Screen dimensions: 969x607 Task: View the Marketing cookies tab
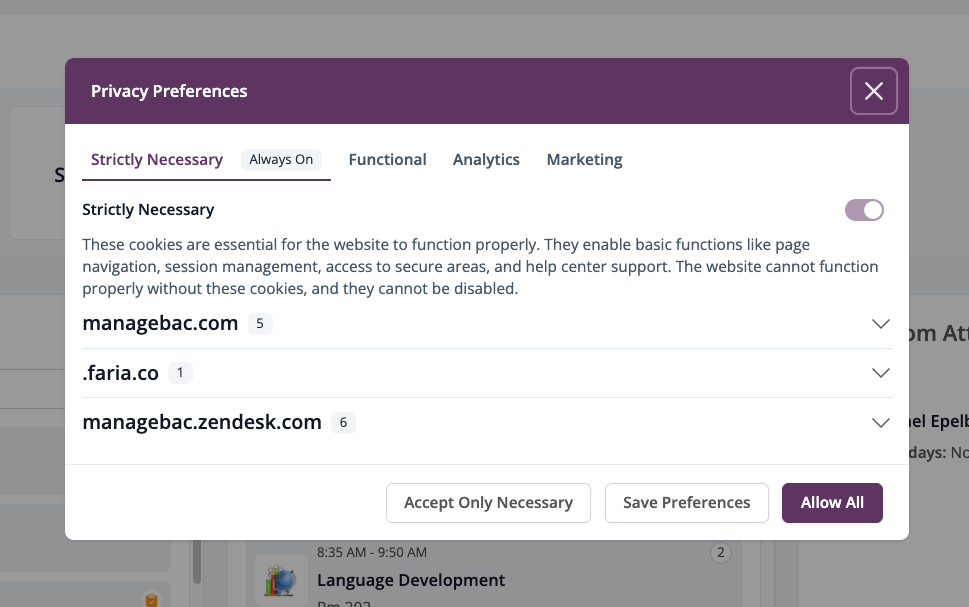[x=584, y=159]
